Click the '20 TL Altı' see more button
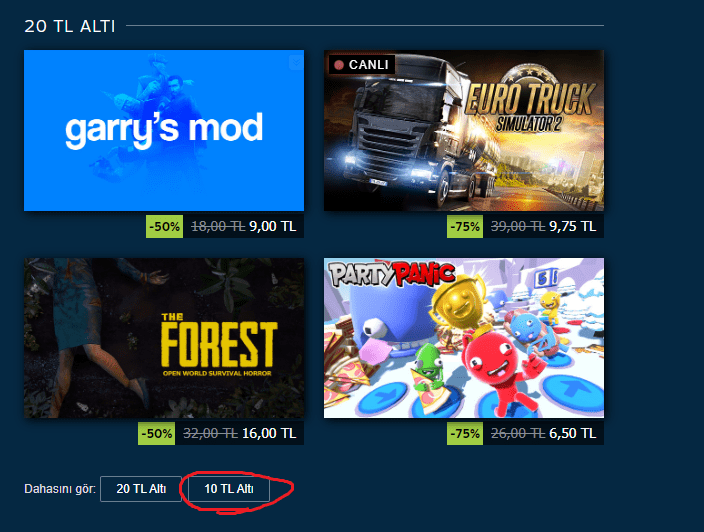This screenshot has height=532, width=704. 141,489
